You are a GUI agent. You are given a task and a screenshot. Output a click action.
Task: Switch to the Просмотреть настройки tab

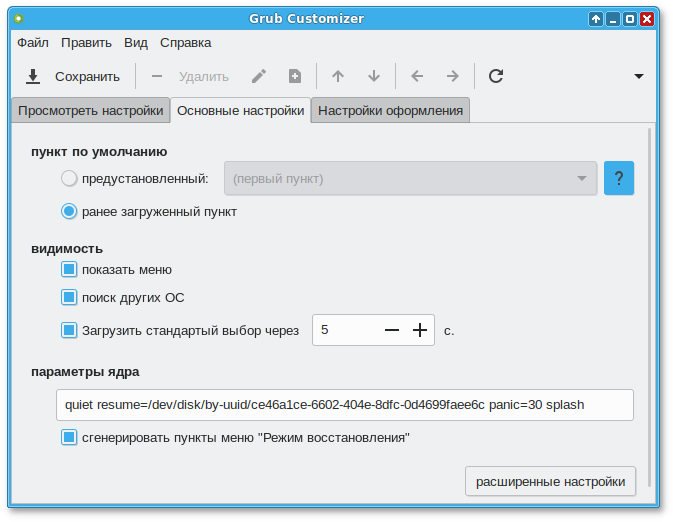[91, 110]
